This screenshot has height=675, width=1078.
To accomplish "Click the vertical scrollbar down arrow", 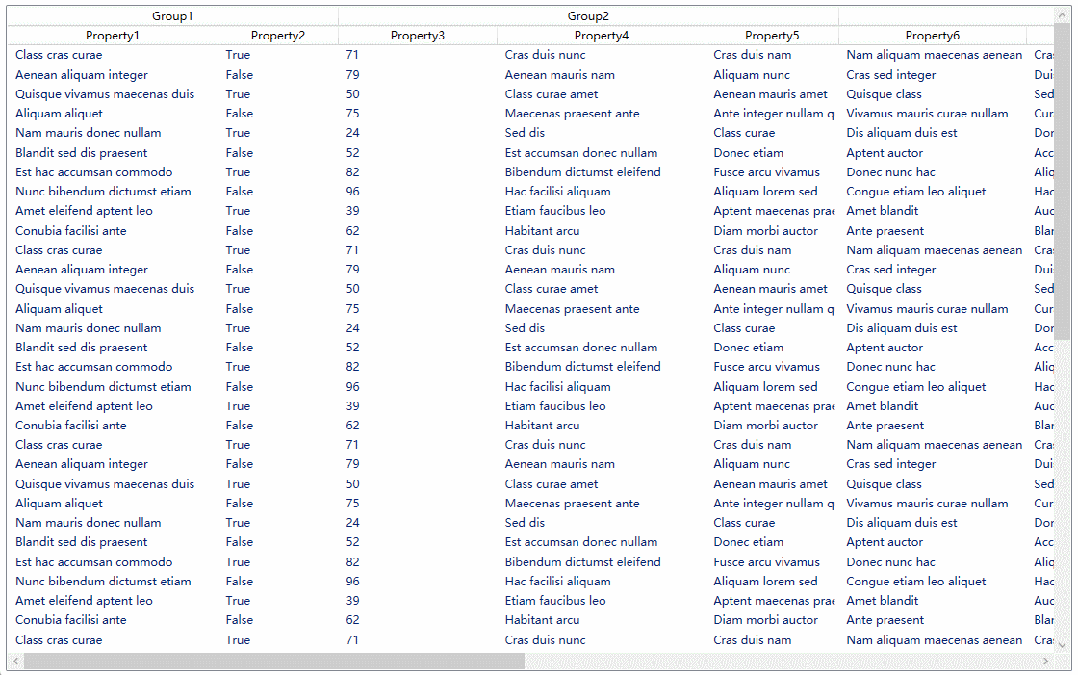I will click(1062, 645).
